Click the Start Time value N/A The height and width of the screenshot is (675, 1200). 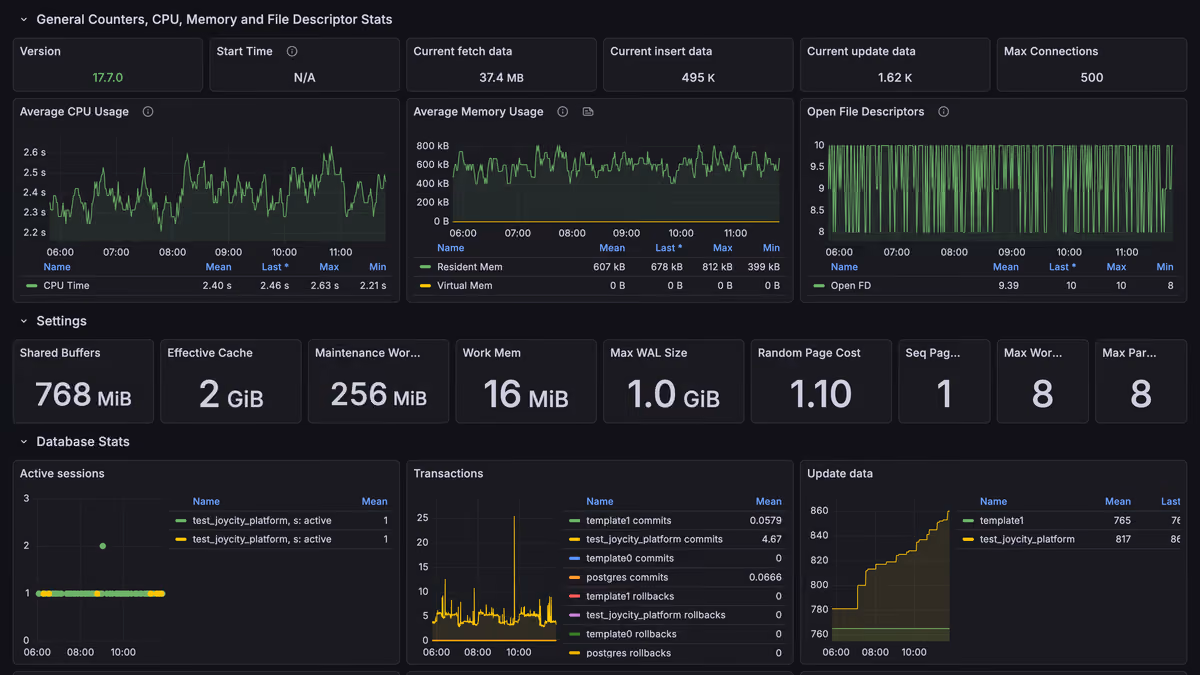305,77
